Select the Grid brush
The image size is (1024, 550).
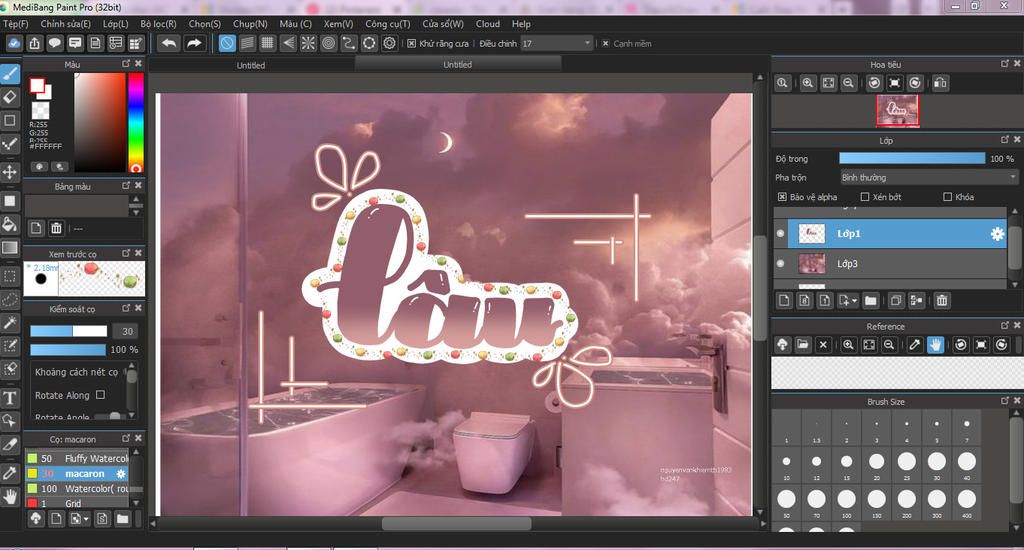(x=78, y=503)
